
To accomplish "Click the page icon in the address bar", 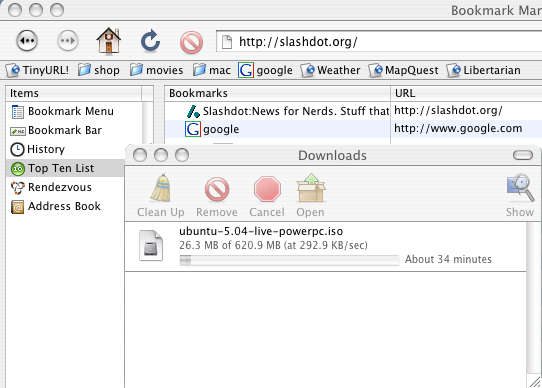I will click(x=227, y=42).
